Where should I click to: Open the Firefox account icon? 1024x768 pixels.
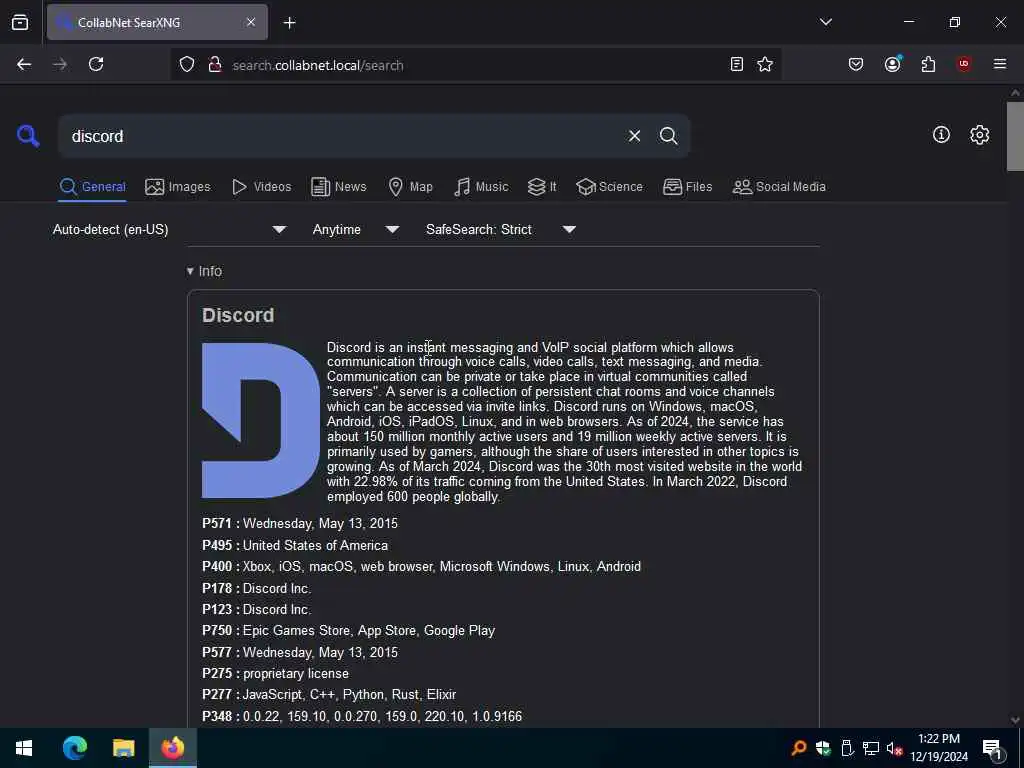(x=893, y=64)
